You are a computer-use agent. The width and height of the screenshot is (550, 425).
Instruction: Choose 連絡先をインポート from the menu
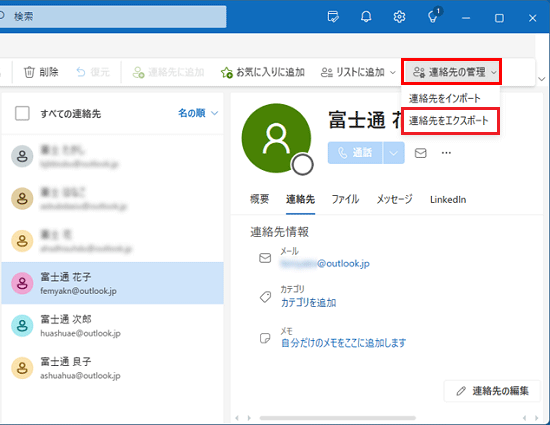tap(444, 99)
